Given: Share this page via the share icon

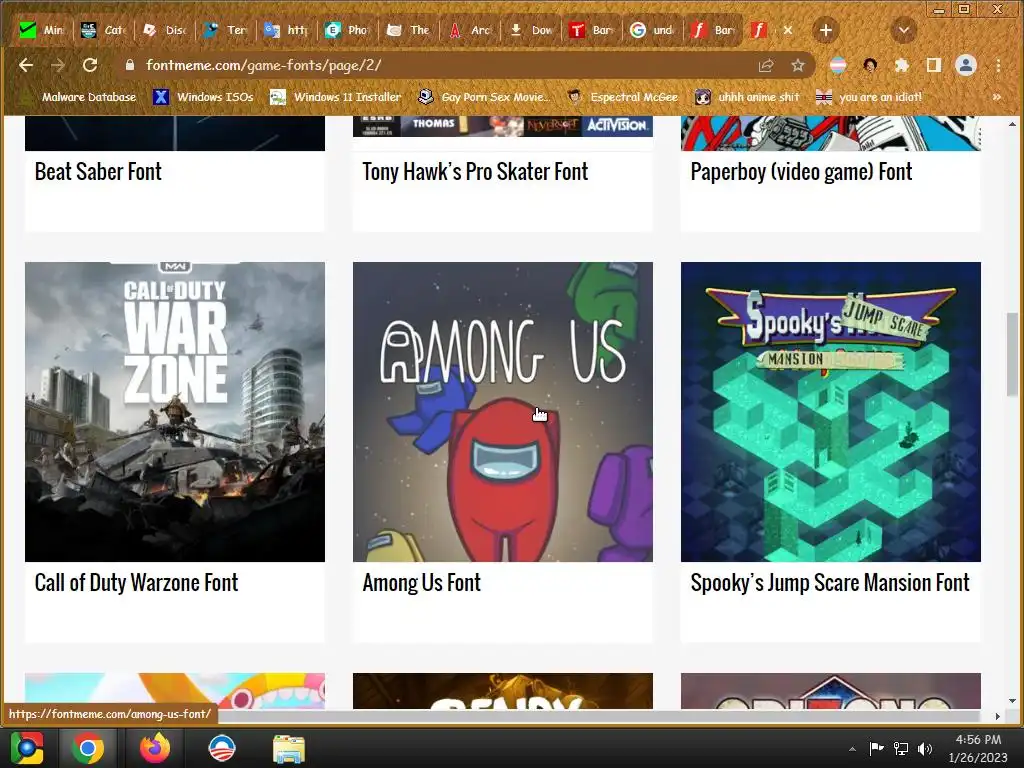Looking at the screenshot, I should tap(766, 65).
